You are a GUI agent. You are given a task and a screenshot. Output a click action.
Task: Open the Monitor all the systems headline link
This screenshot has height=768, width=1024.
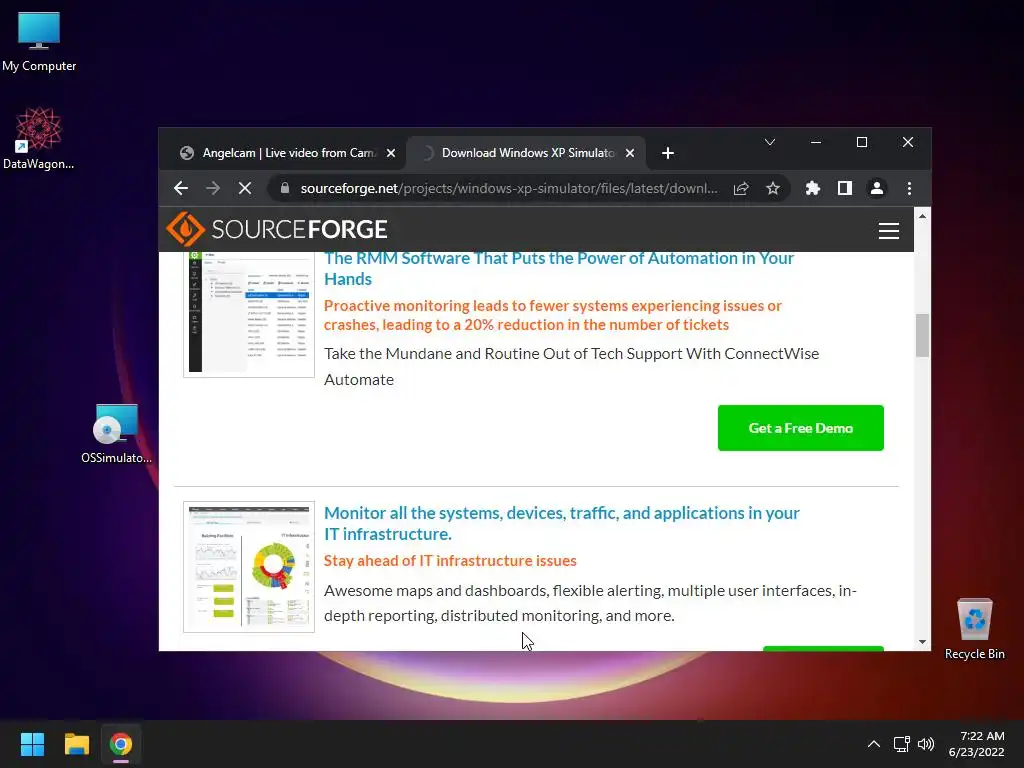point(562,523)
